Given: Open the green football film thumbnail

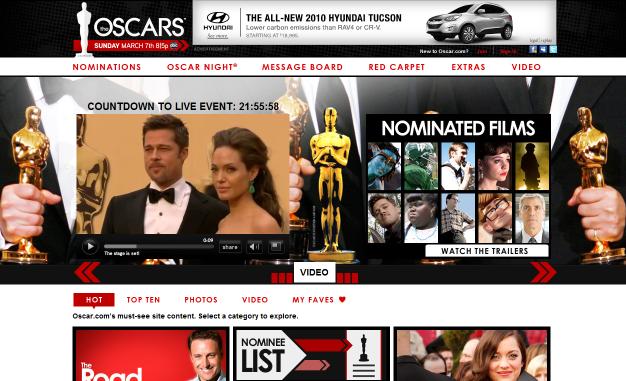Looking at the screenshot, I should point(421,166).
